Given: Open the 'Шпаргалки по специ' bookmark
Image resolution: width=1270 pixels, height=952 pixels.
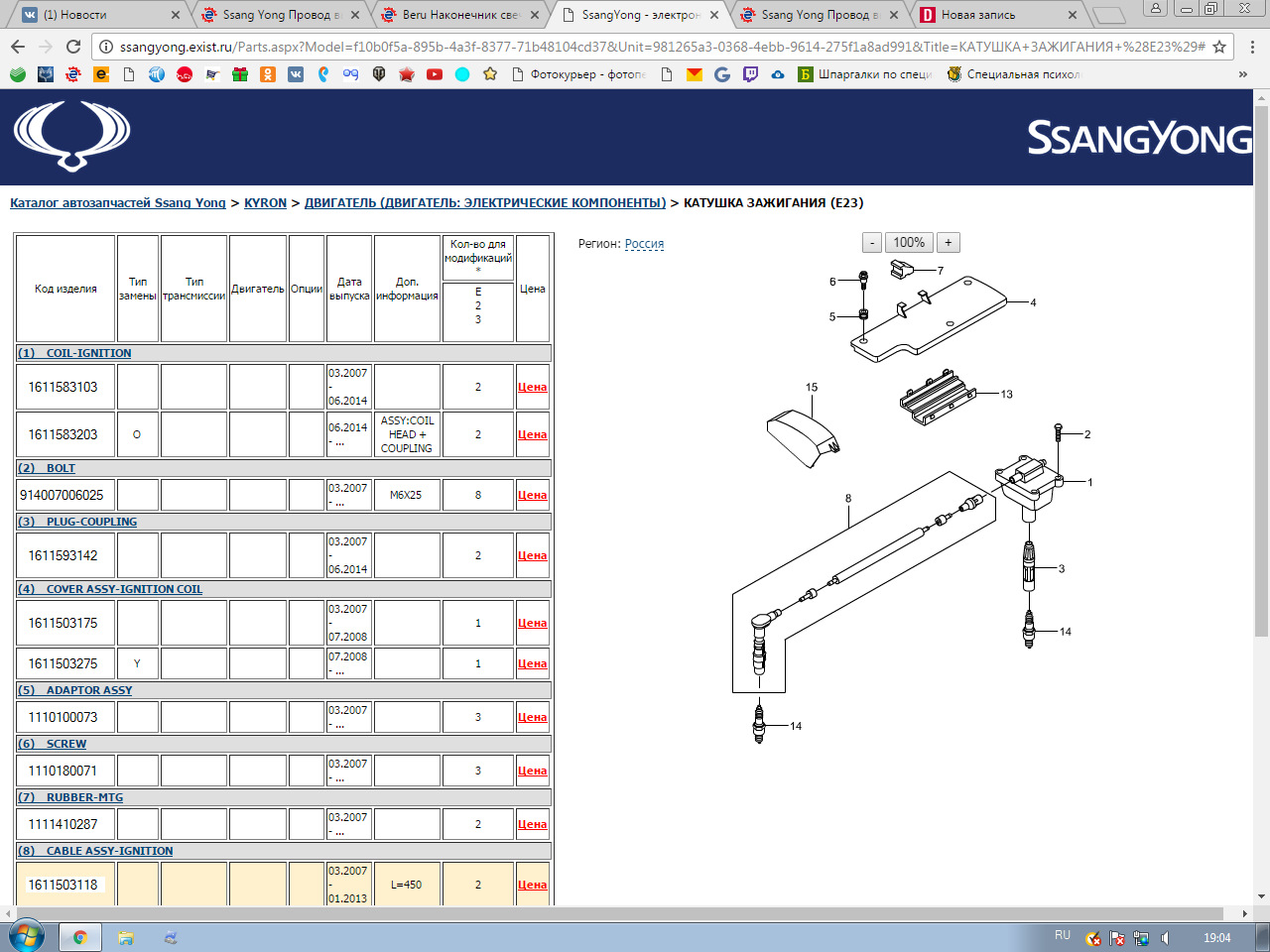Looking at the screenshot, I should click(865, 74).
